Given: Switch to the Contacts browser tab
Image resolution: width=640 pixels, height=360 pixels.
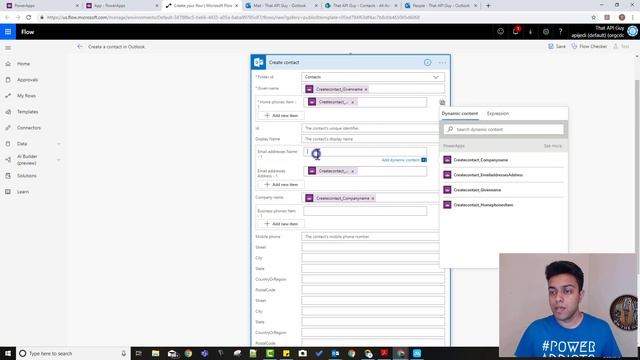Looking at the screenshot, I should pos(360,6).
